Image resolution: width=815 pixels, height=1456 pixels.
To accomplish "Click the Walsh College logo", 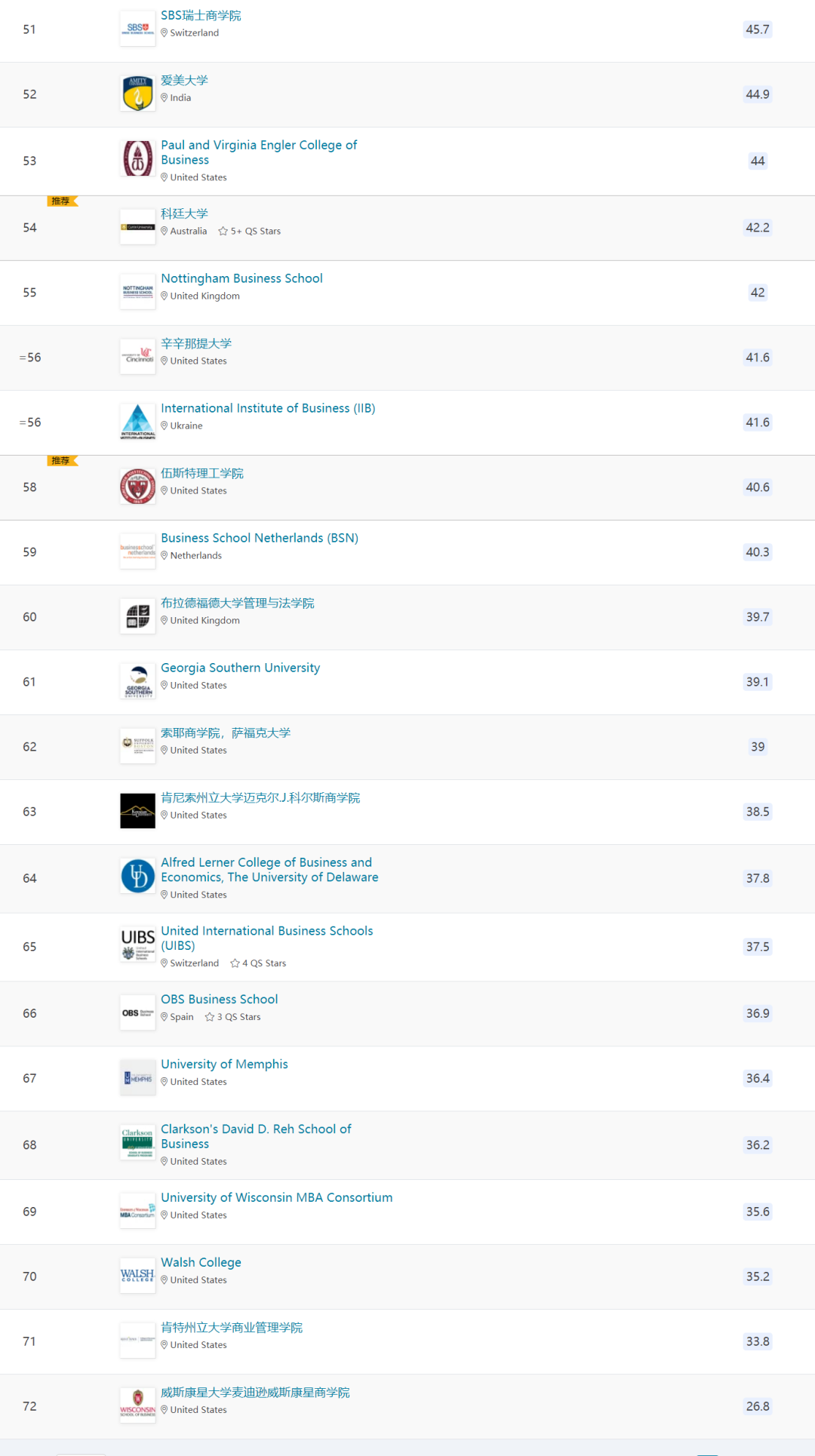I will click(x=138, y=1276).
